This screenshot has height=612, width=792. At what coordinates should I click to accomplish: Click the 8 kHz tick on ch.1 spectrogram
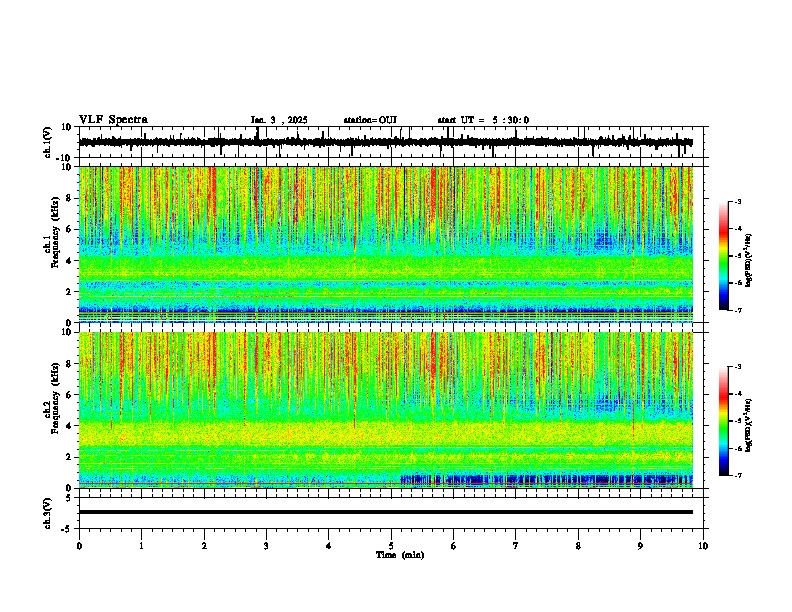point(70,198)
